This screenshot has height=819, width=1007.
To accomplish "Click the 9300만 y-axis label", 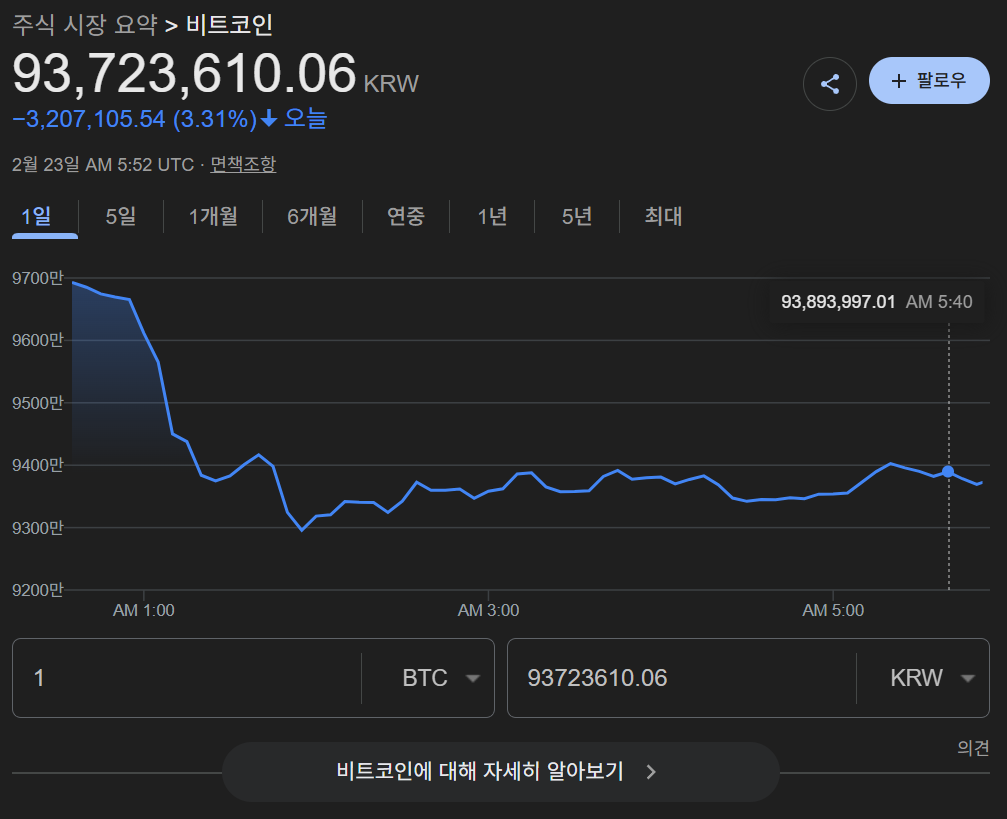I will point(38,528).
